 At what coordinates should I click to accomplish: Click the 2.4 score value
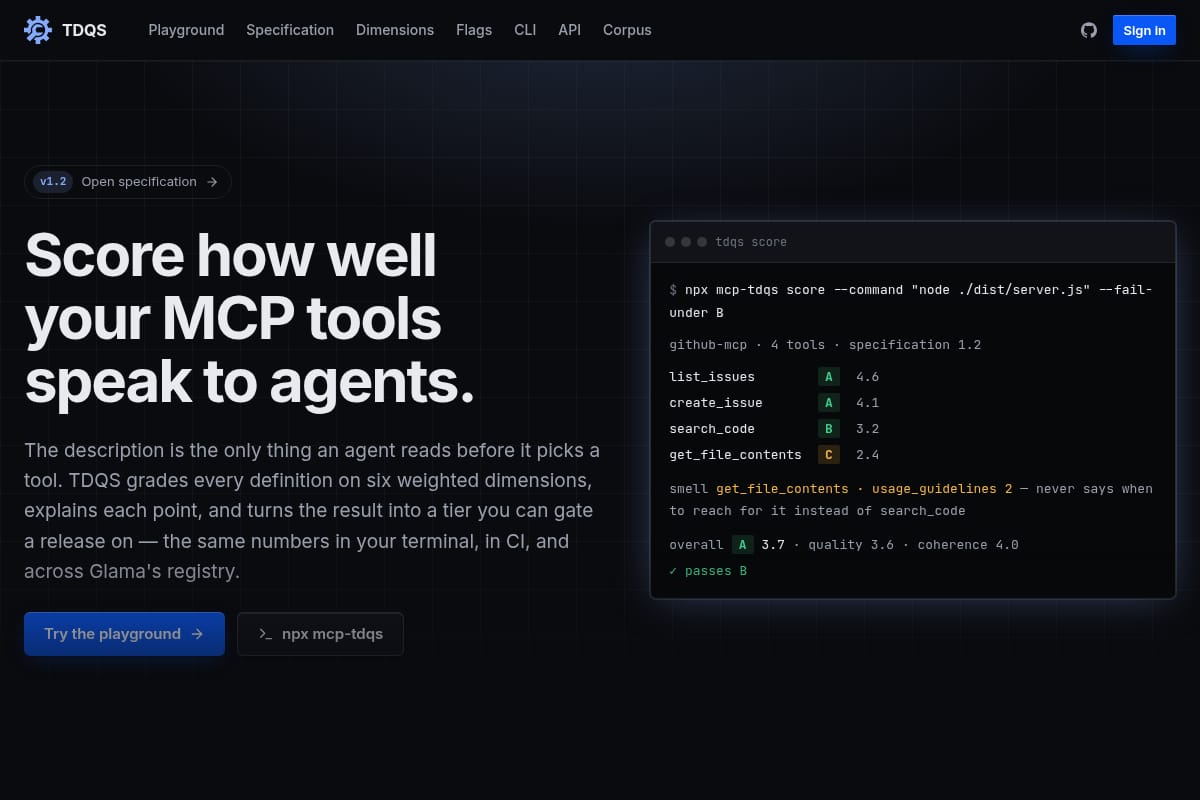[867, 455]
